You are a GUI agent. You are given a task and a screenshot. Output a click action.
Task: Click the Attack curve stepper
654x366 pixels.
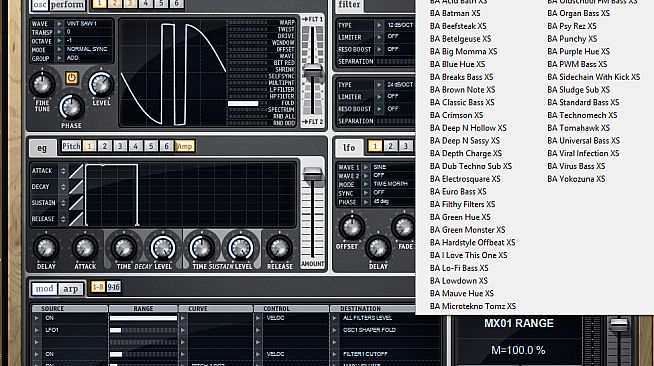(63, 171)
